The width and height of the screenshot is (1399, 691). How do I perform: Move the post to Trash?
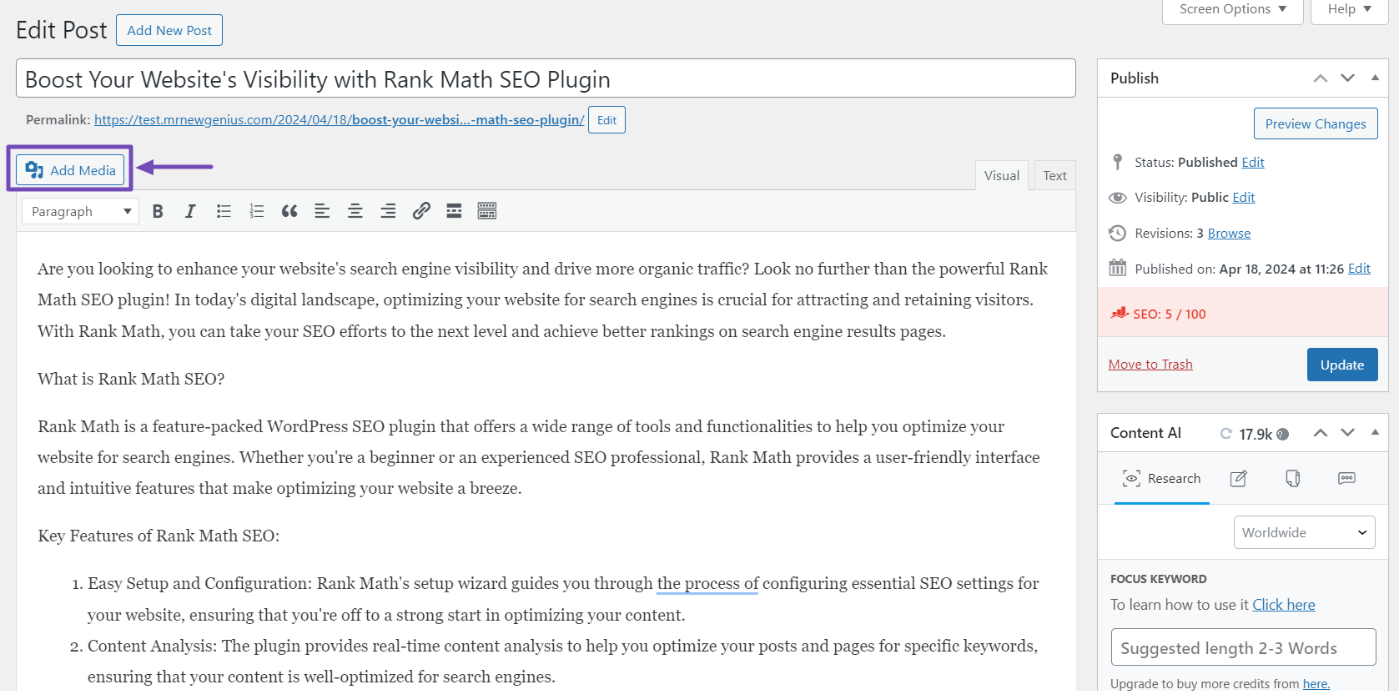click(1151, 364)
